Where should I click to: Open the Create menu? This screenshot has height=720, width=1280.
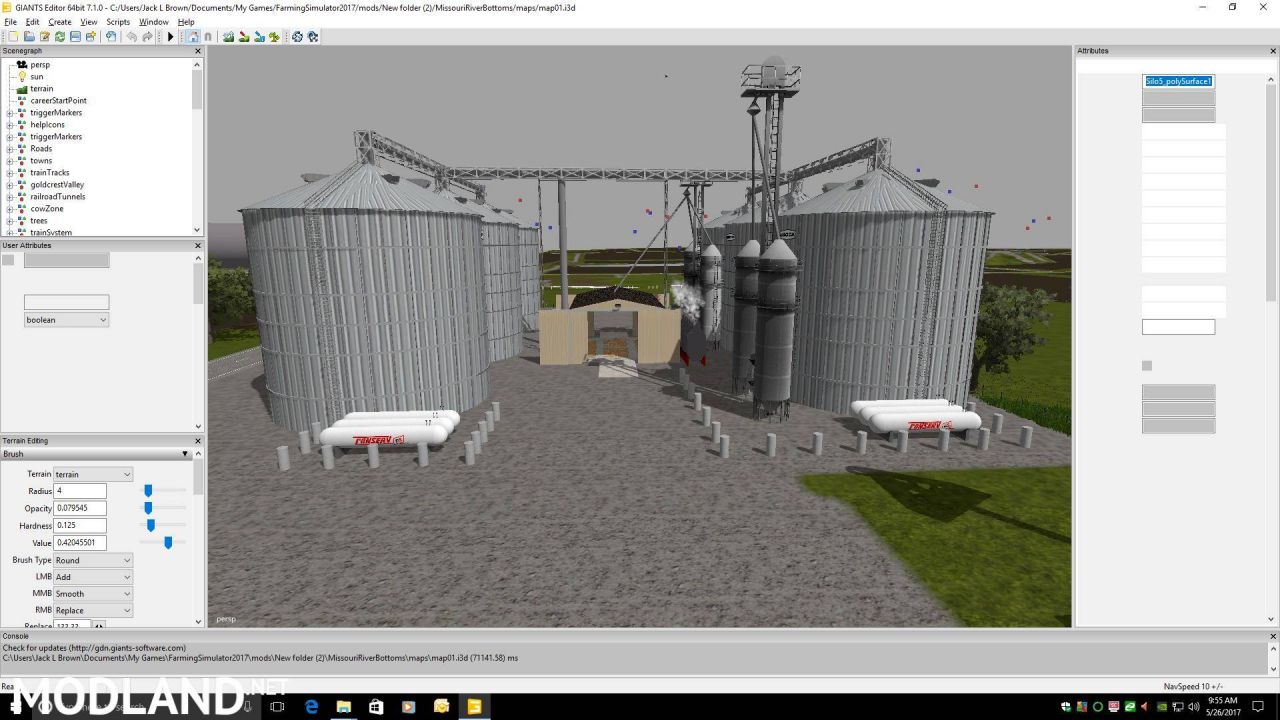click(x=60, y=22)
